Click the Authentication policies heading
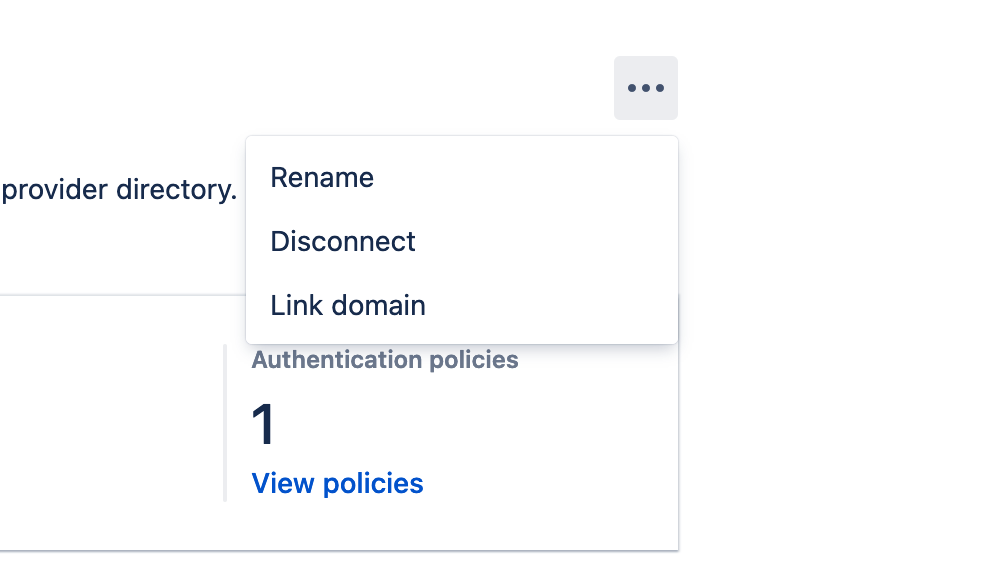This screenshot has width=982, height=568. (384, 360)
